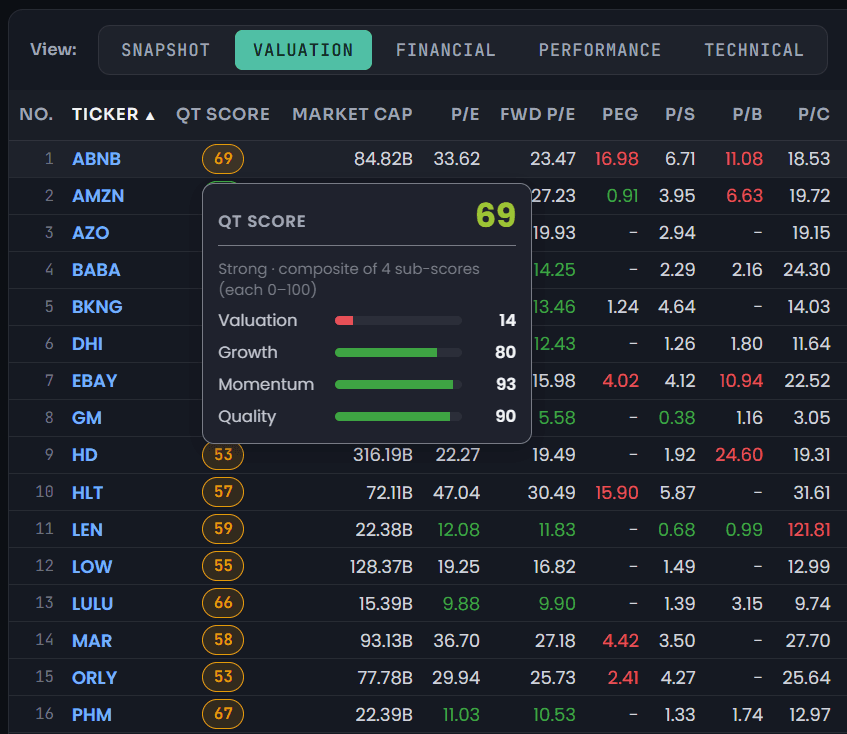Click LOW market cap value 128.37B
This screenshot has width=847, height=734.
tap(381, 567)
